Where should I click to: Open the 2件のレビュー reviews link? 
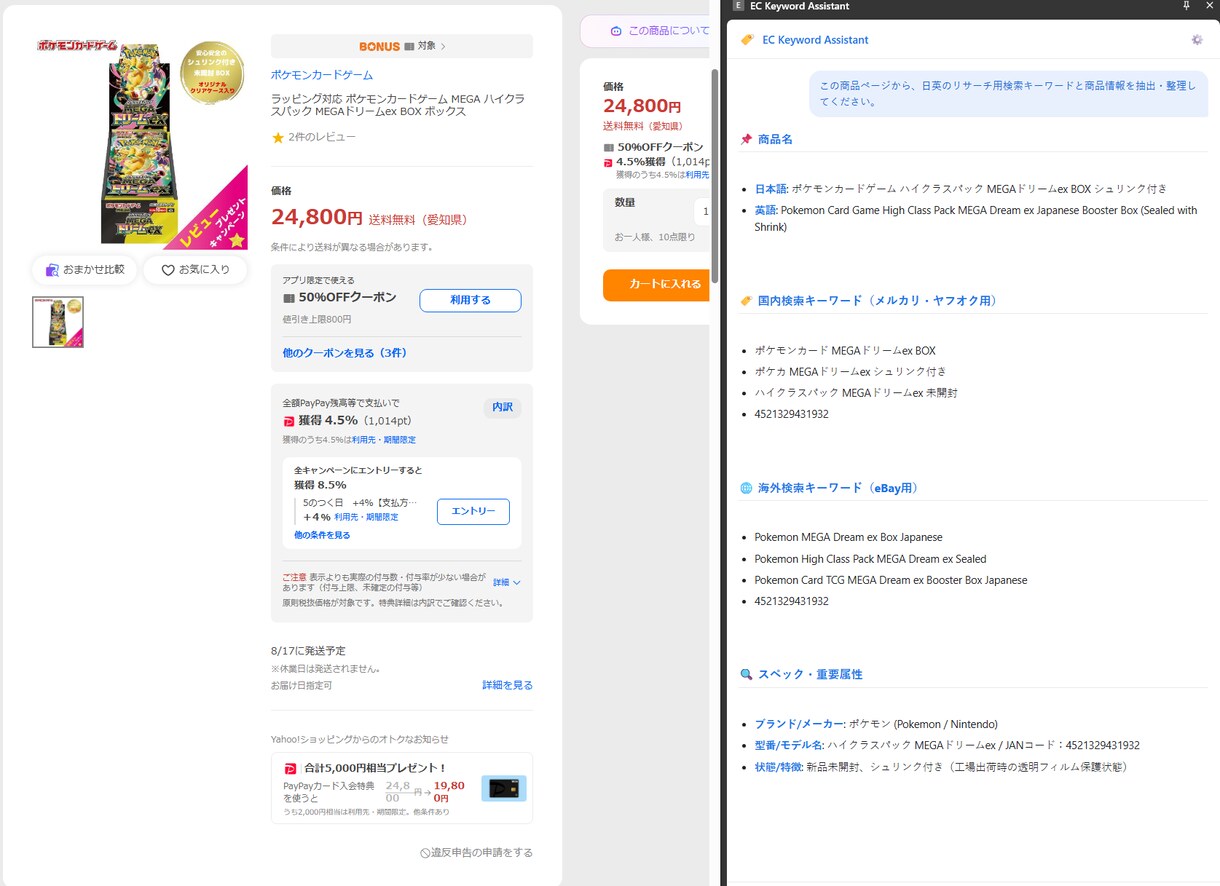point(322,137)
